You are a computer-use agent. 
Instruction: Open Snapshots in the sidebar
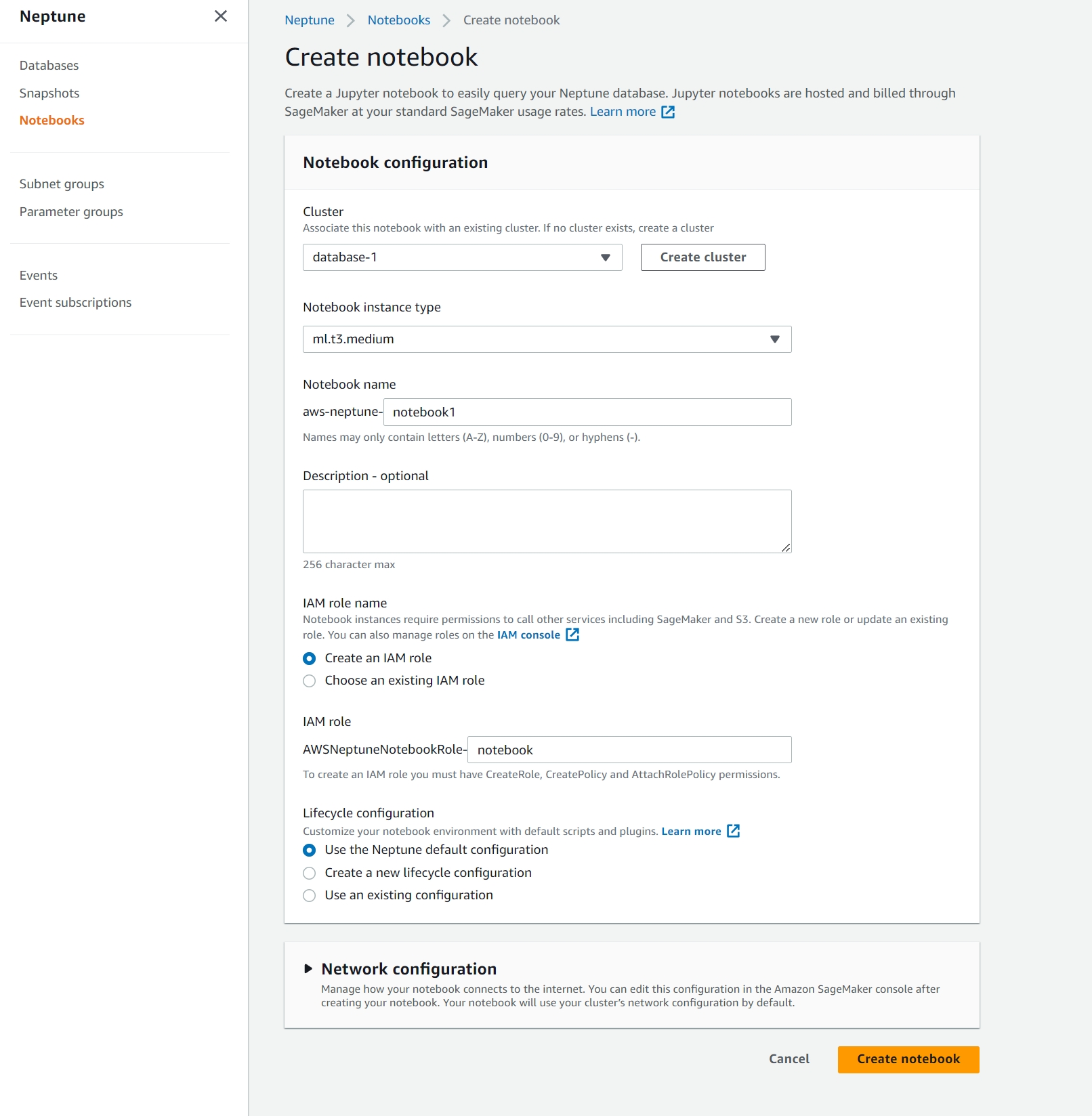49,93
